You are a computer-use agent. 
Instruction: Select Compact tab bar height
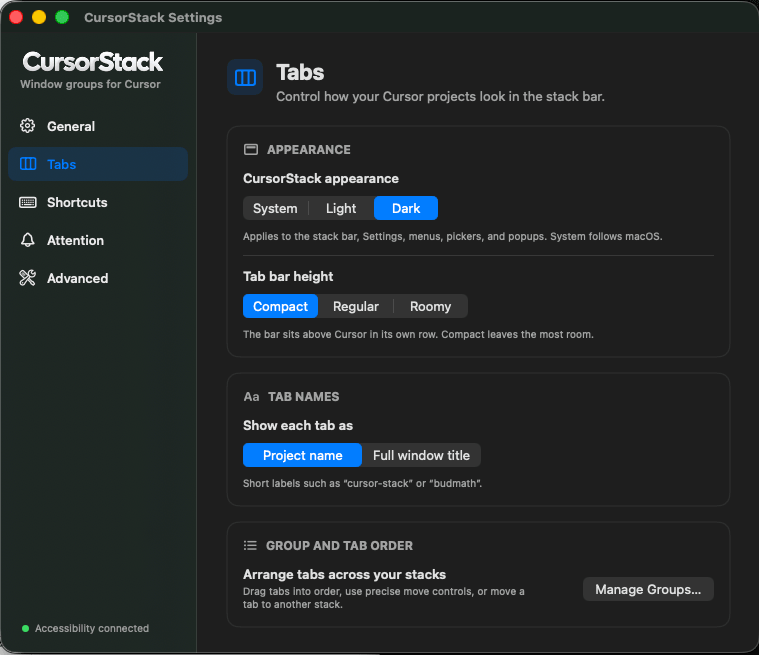[280, 306]
